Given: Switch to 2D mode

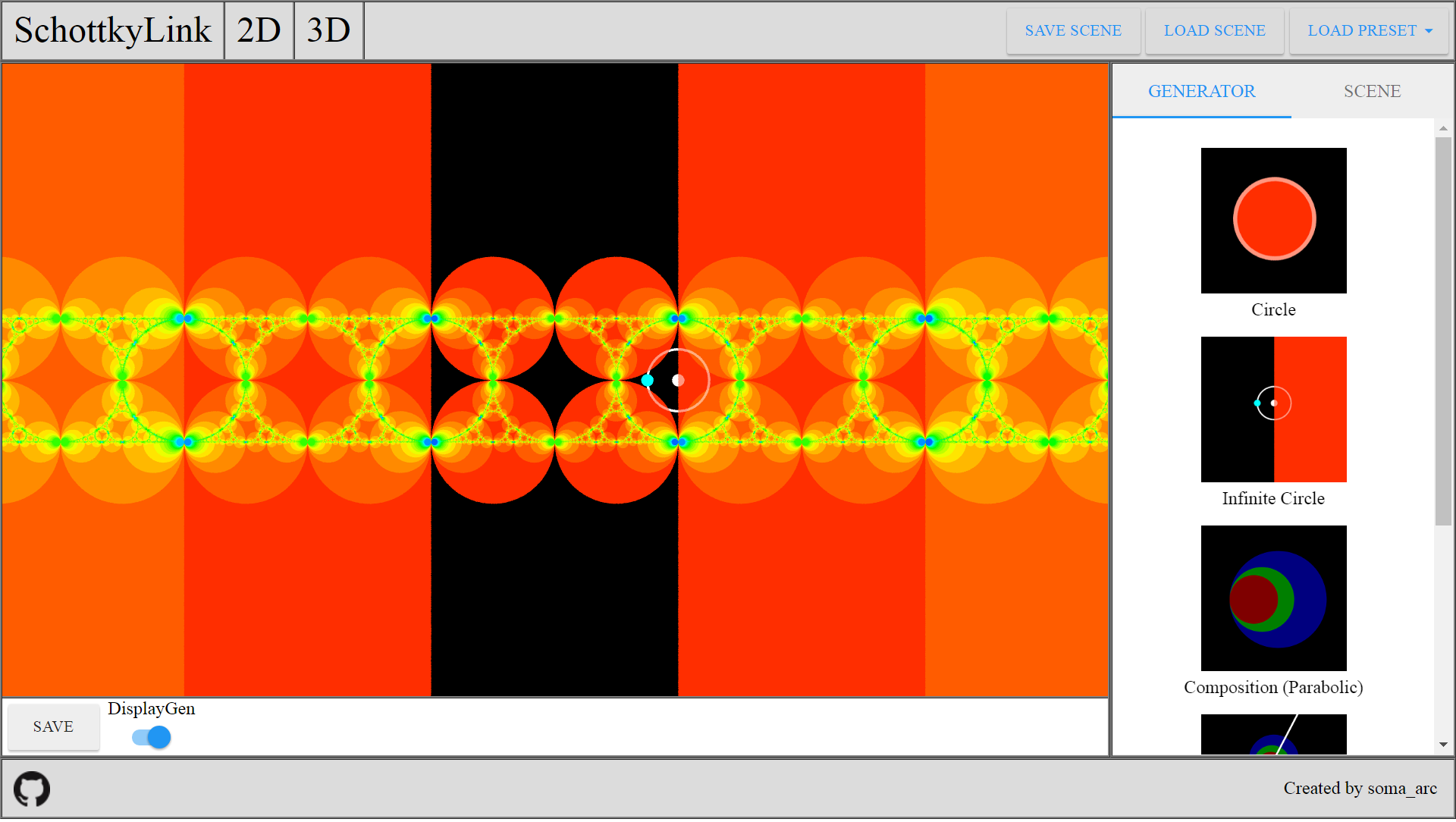Looking at the screenshot, I should tap(259, 30).
